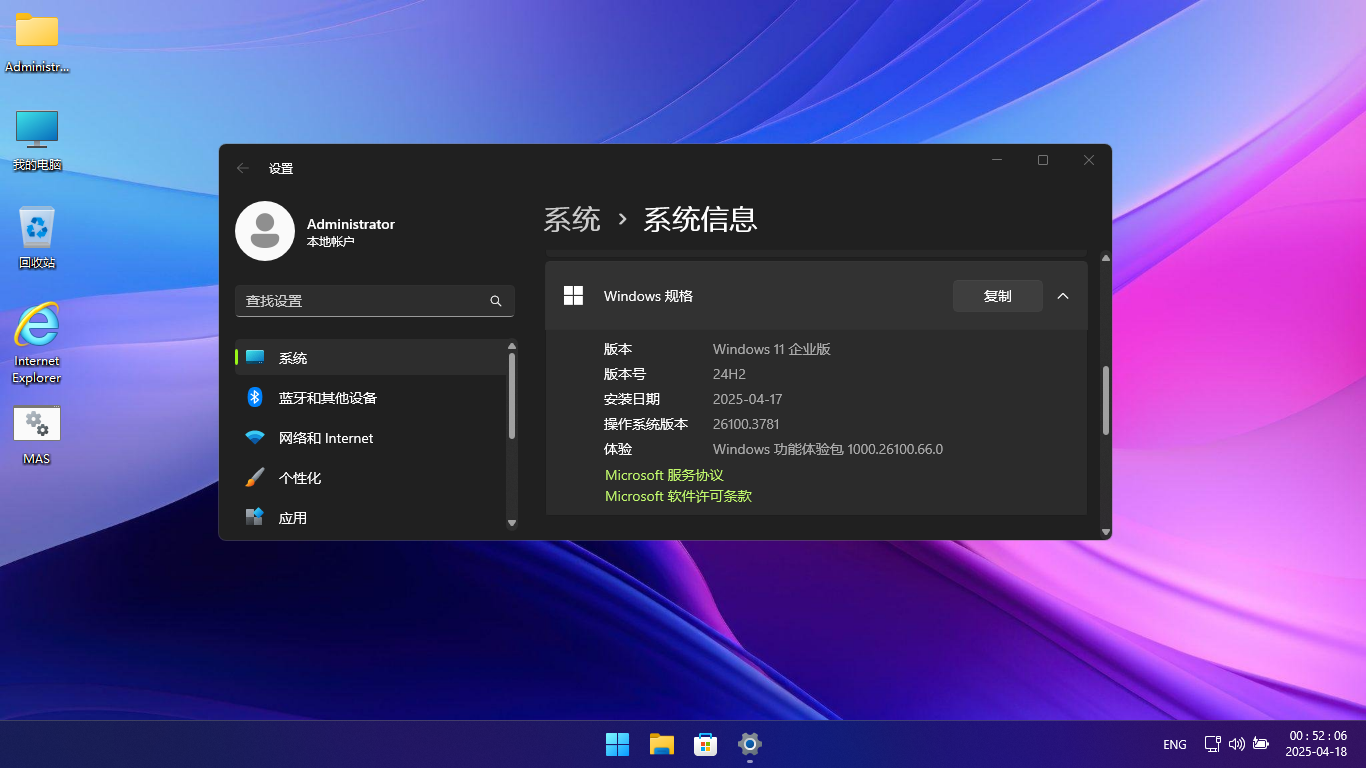Open the Start menu on taskbar

pyautogui.click(x=617, y=744)
